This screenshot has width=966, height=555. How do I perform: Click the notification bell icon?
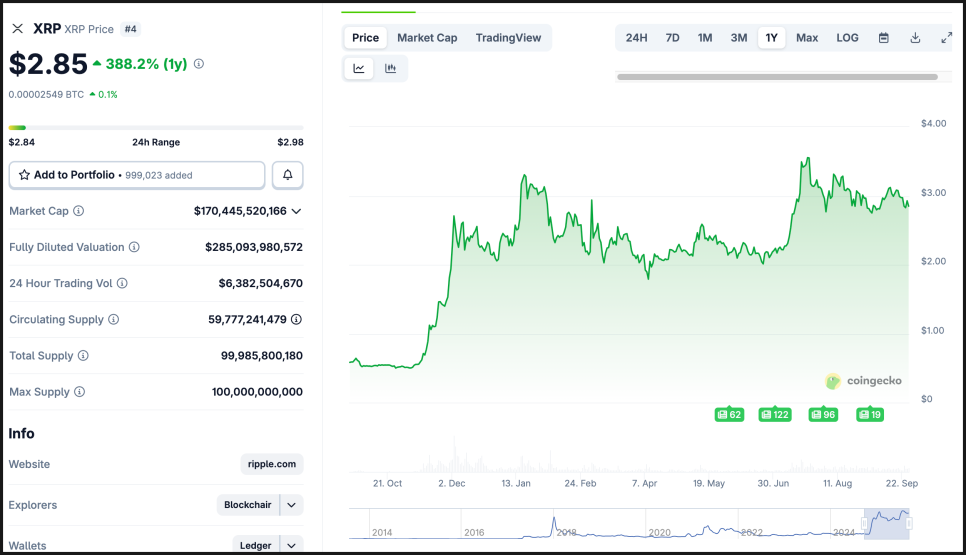tap(288, 175)
